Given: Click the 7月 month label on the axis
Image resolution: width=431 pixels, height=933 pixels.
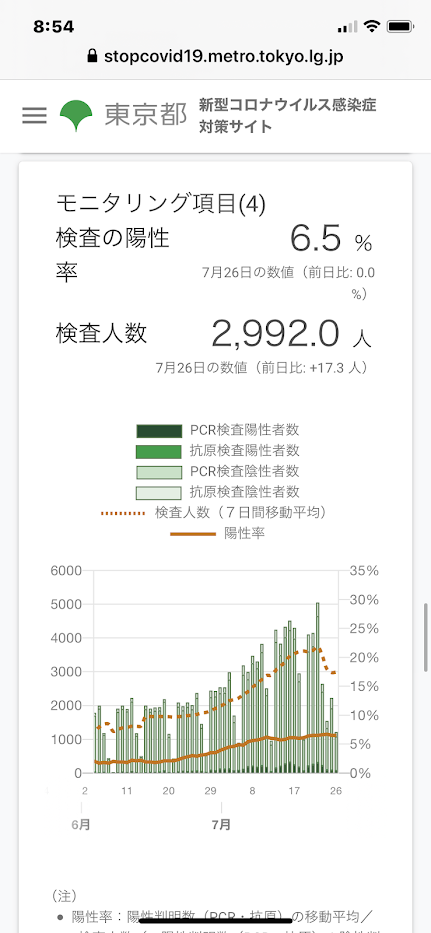Looking at the screenshot, I should click(221, 825).
